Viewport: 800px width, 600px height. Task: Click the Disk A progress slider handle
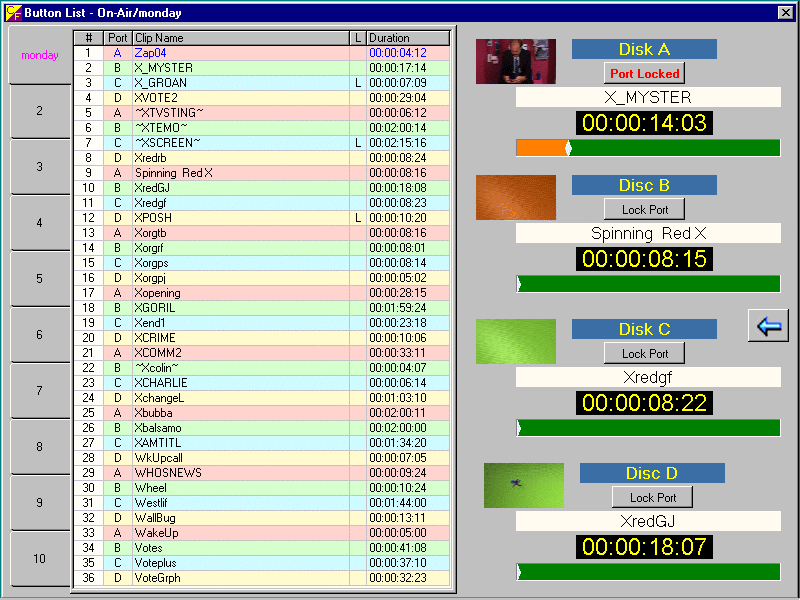tap(568, 148)
